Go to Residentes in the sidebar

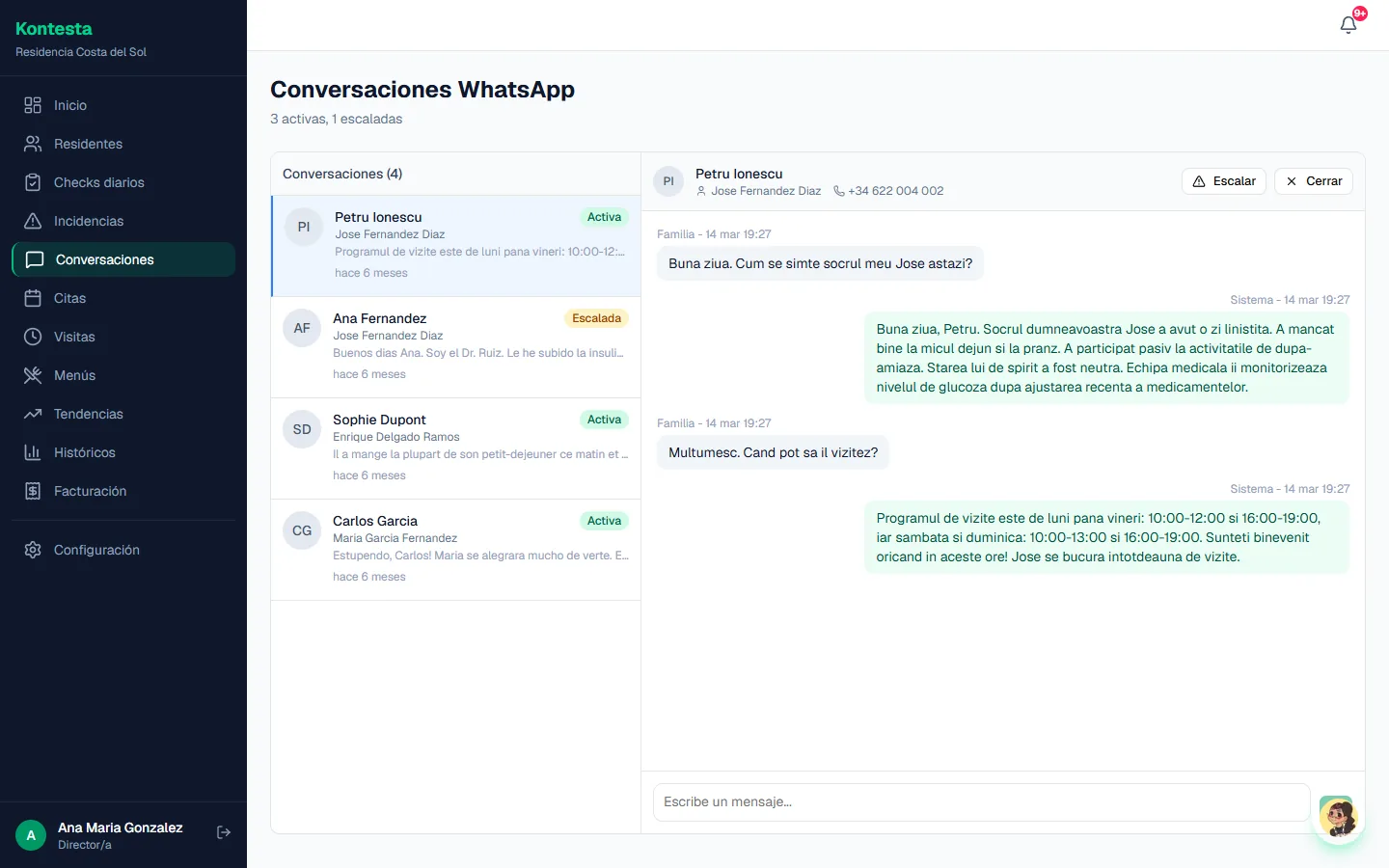point(123,144)
